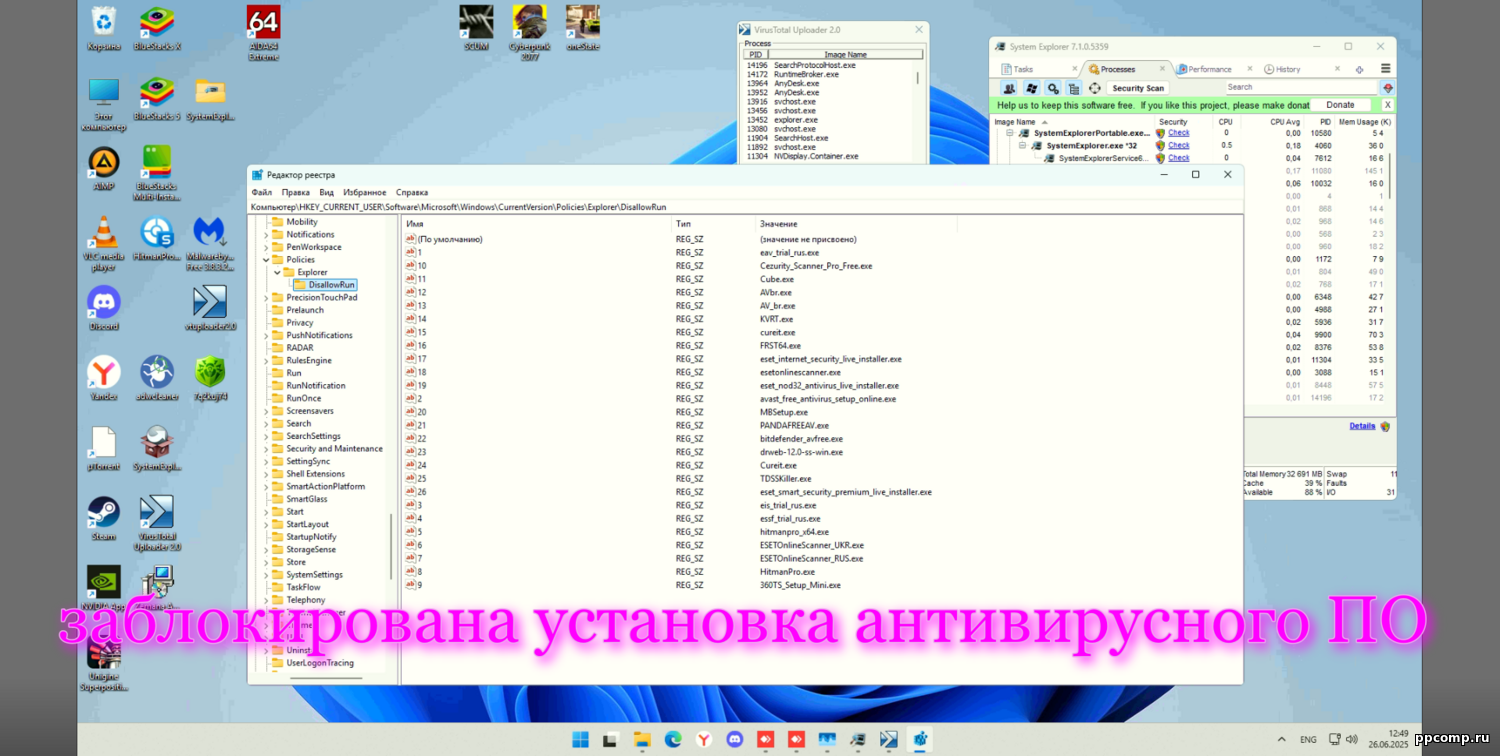Screen dimensions: 1500x756
Task: Click the Donate button
Action: [x=1340, y=105]
